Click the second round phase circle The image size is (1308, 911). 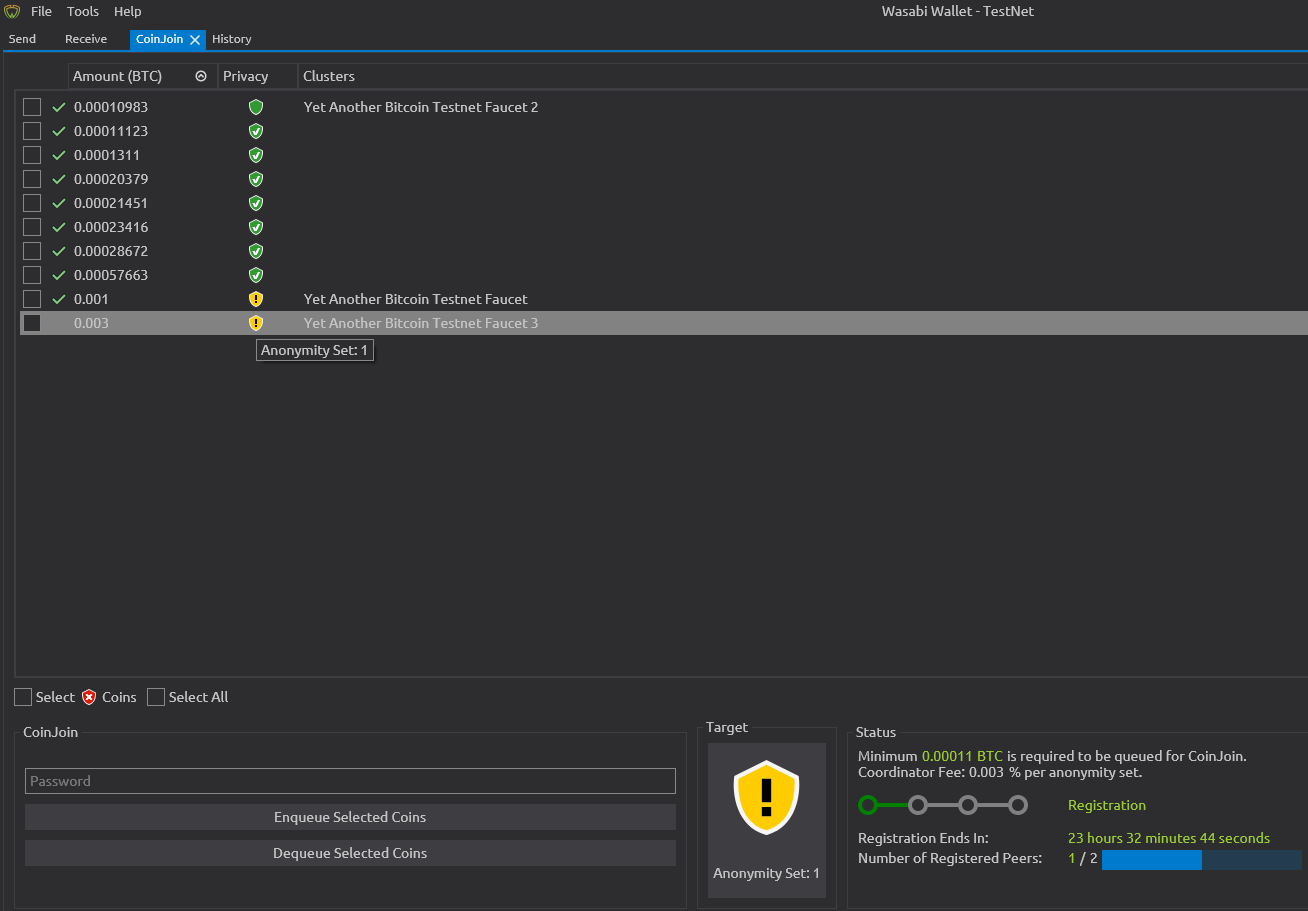(x=918, y=805)
